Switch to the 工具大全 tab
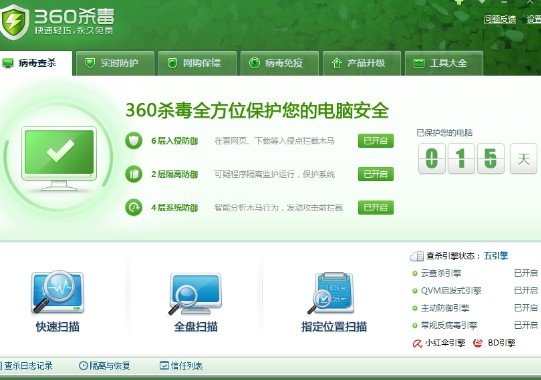Image resolution: width=541 pixels, height=380 pixels. (444, 63)
